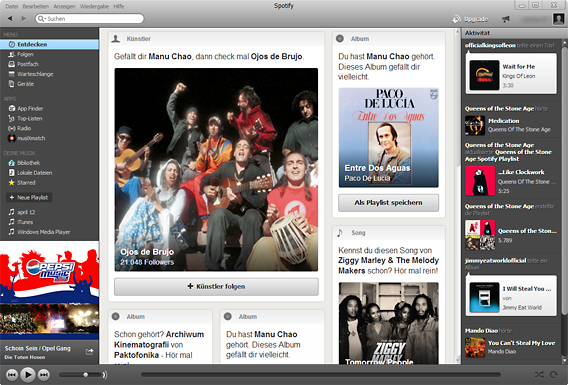This screenshot has width=568, height=385.
Task: Click the previous track button
Action: tap(12, 375)
